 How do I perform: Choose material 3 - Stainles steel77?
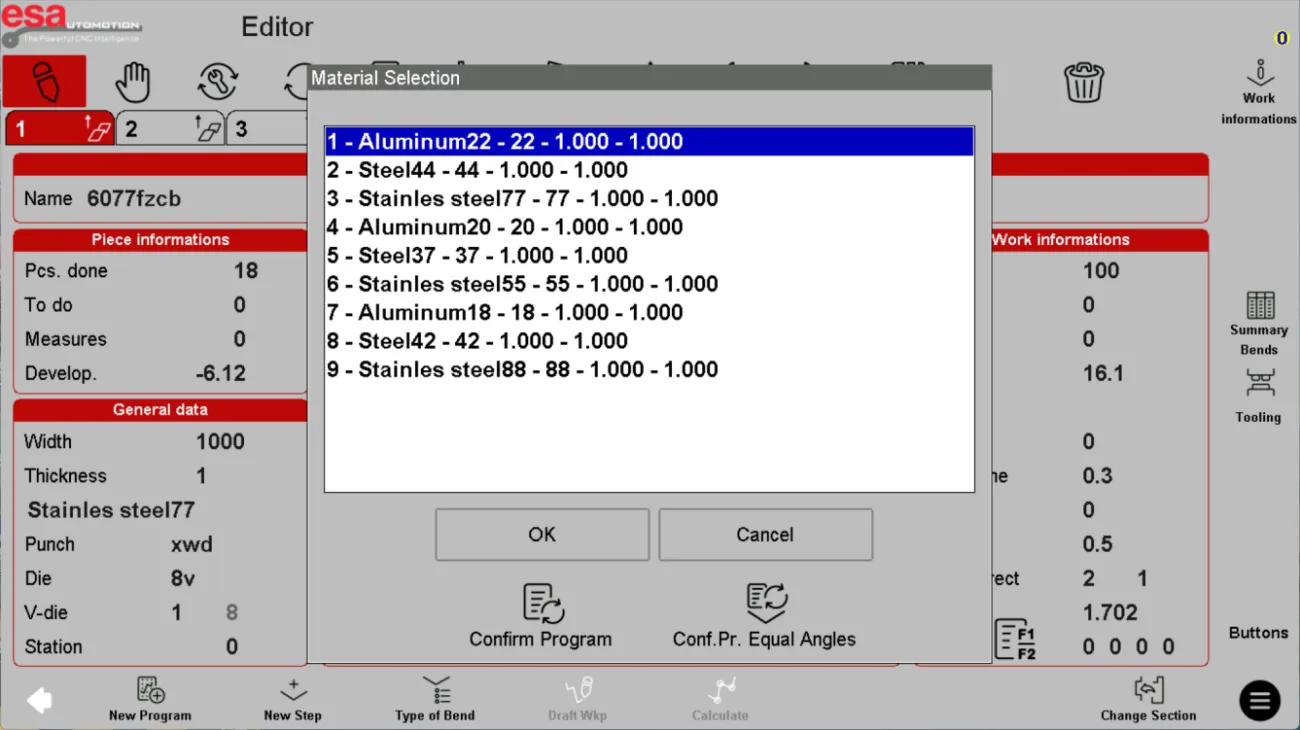[649, 199]
